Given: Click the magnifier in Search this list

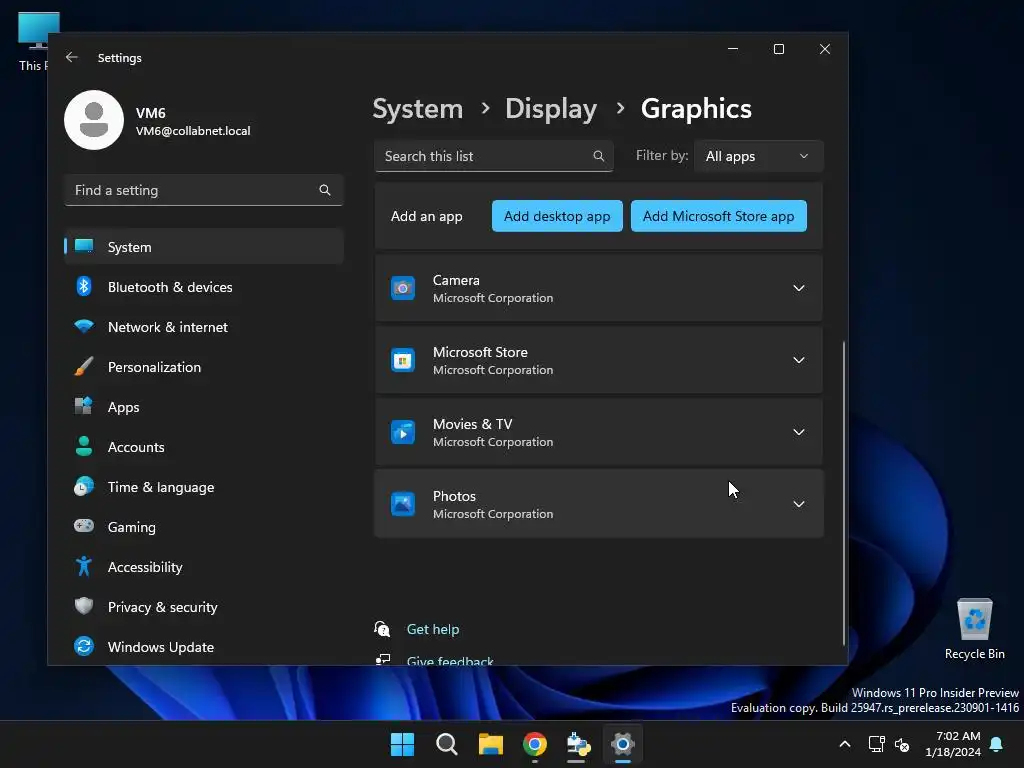Looking at the screenshot, I should click(598, 156).
